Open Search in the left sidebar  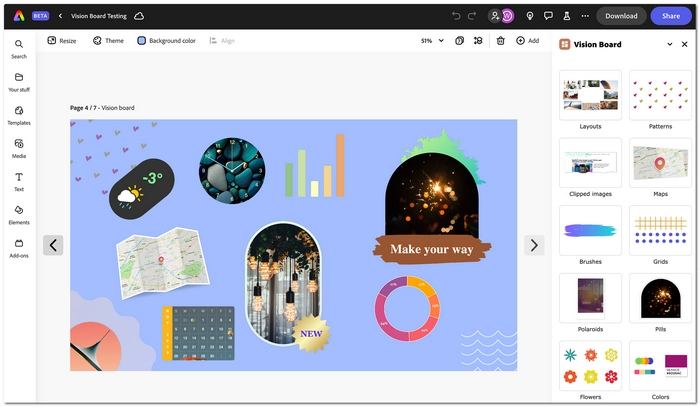(x=19, y=49)
